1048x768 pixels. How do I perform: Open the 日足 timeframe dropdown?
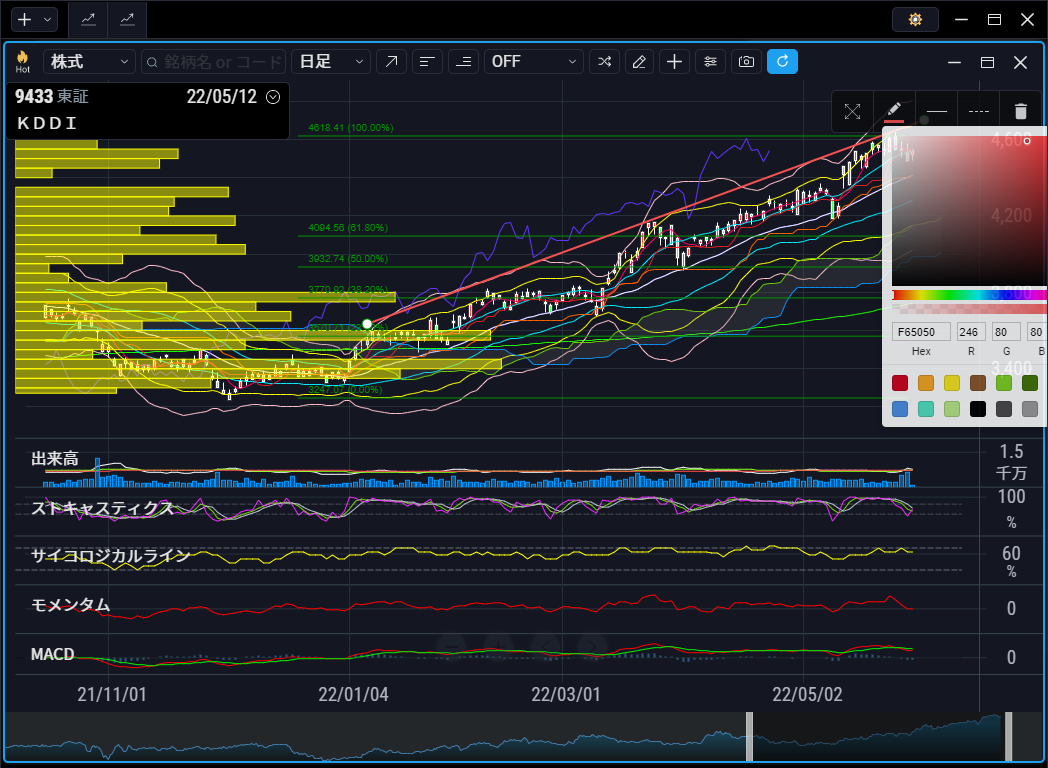pos(330,62)
